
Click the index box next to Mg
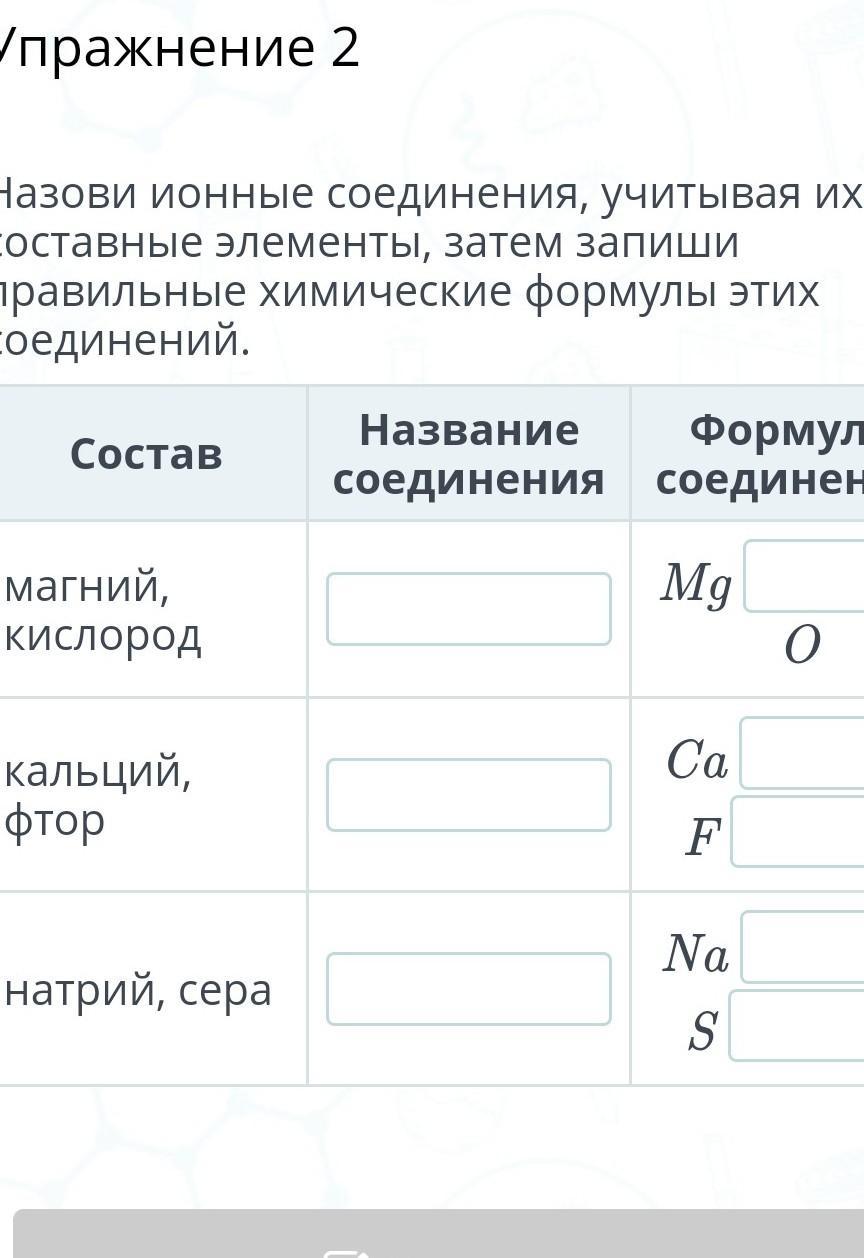click(805, 577)
